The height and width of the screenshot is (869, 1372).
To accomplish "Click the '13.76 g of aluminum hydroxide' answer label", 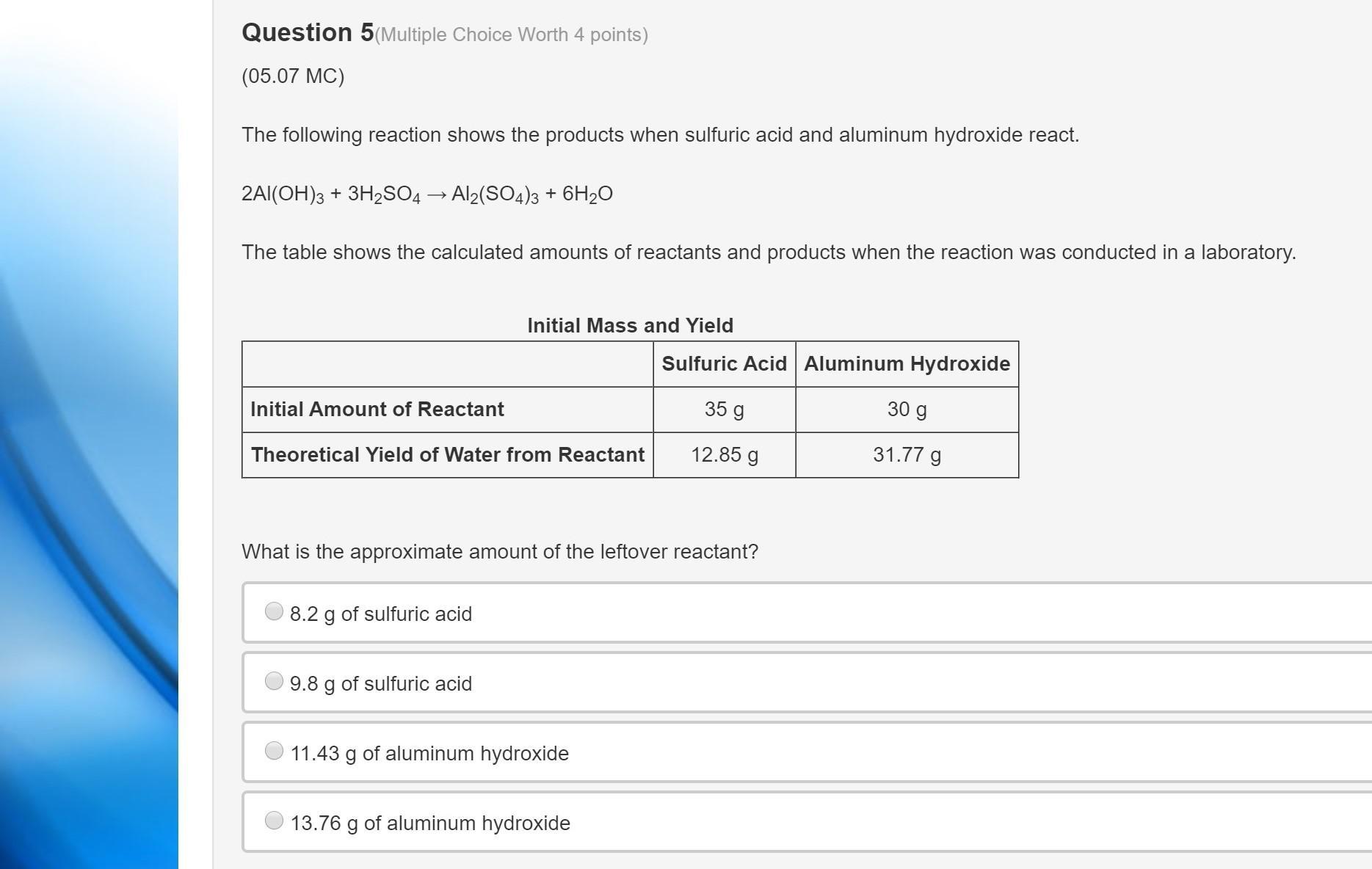I will pyautogui.click(x=430, y=823).
